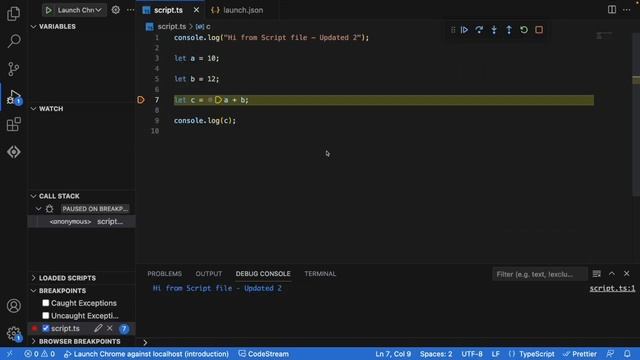Change encoding via UTF-8 indicator
The image size is (640, 360).
[472, 354]
